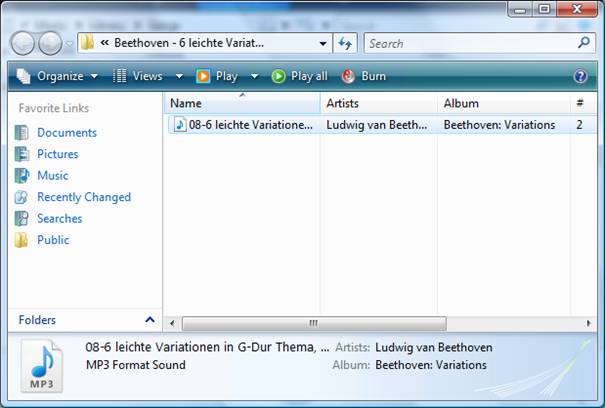
Task: Expand the Organize menu
Action: tap(59, 76)
